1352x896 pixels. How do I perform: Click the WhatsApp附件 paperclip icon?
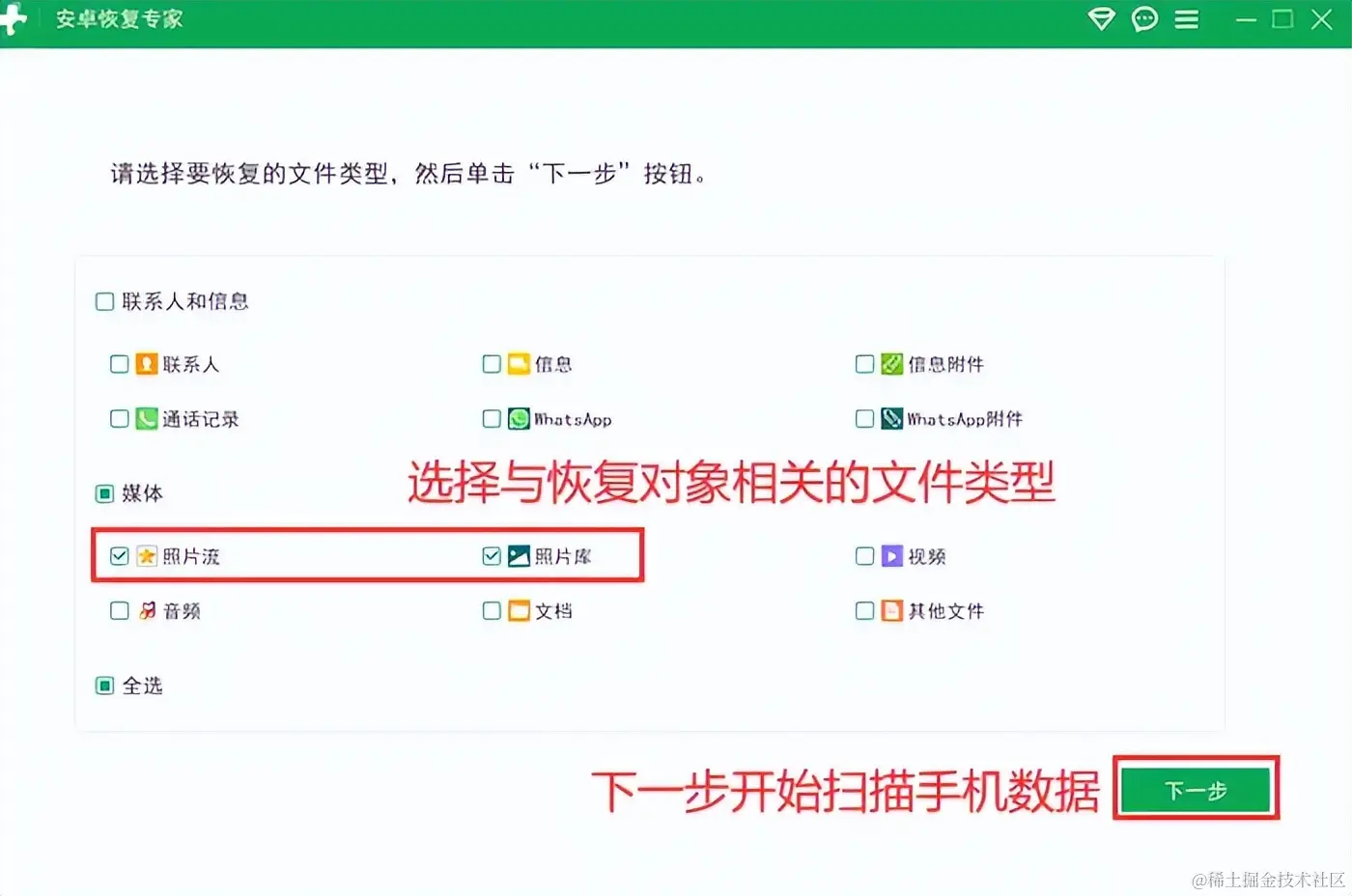coord(891,419)
